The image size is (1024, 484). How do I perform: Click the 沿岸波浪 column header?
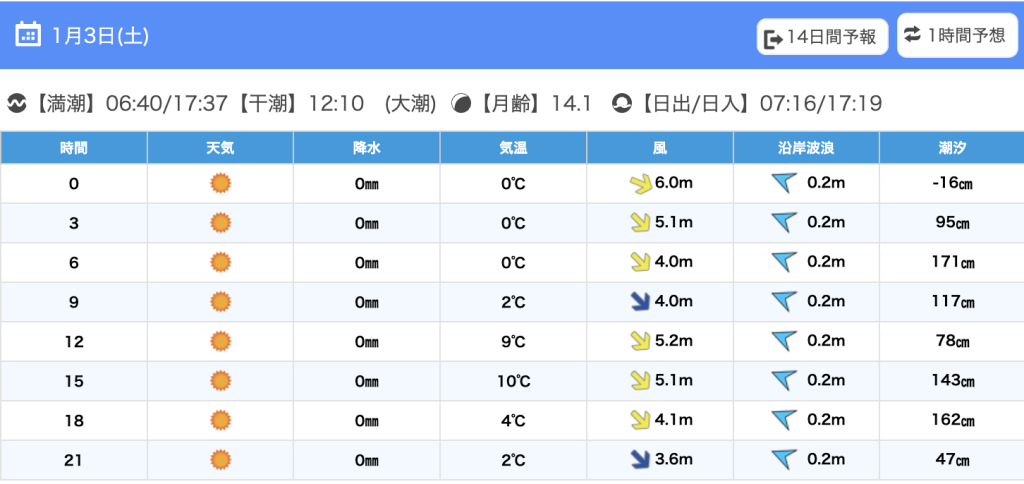tap(806, 148)
